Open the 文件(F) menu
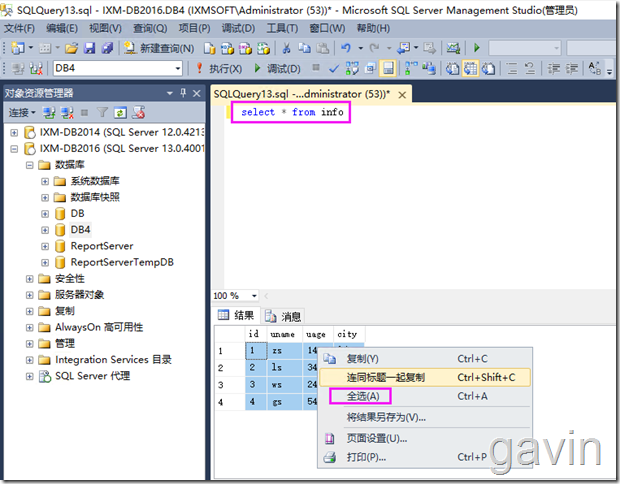The image size is (620, 484). point(19,28)
